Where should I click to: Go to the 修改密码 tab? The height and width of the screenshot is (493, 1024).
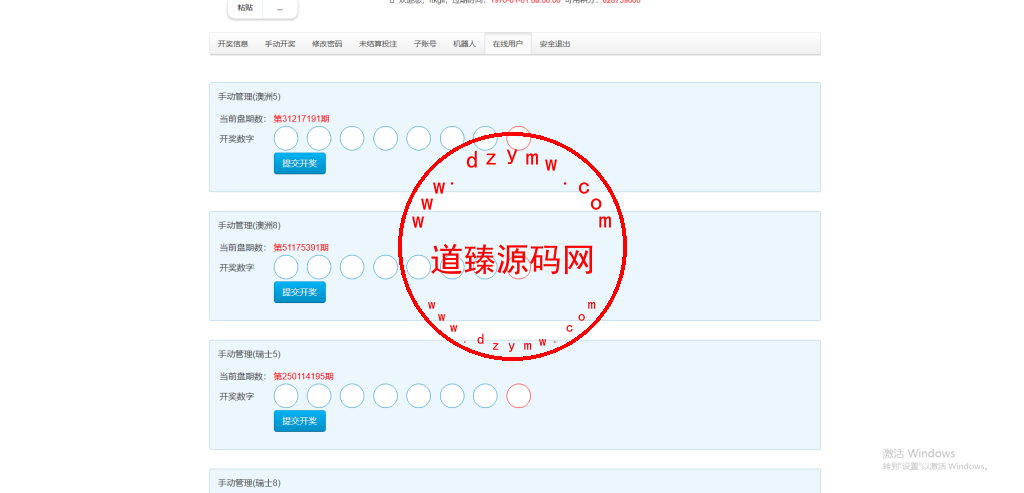pyautogui.click(x=327, y=44)
